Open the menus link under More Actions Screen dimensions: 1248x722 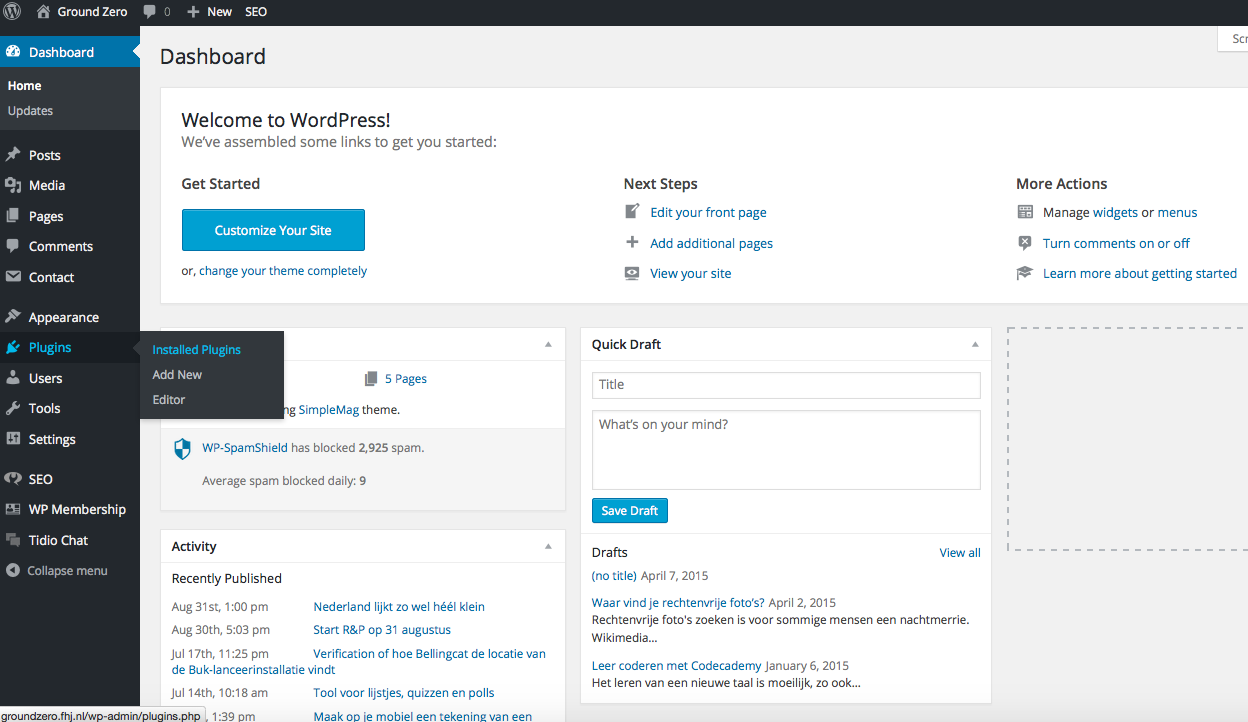coord(1177,212)
